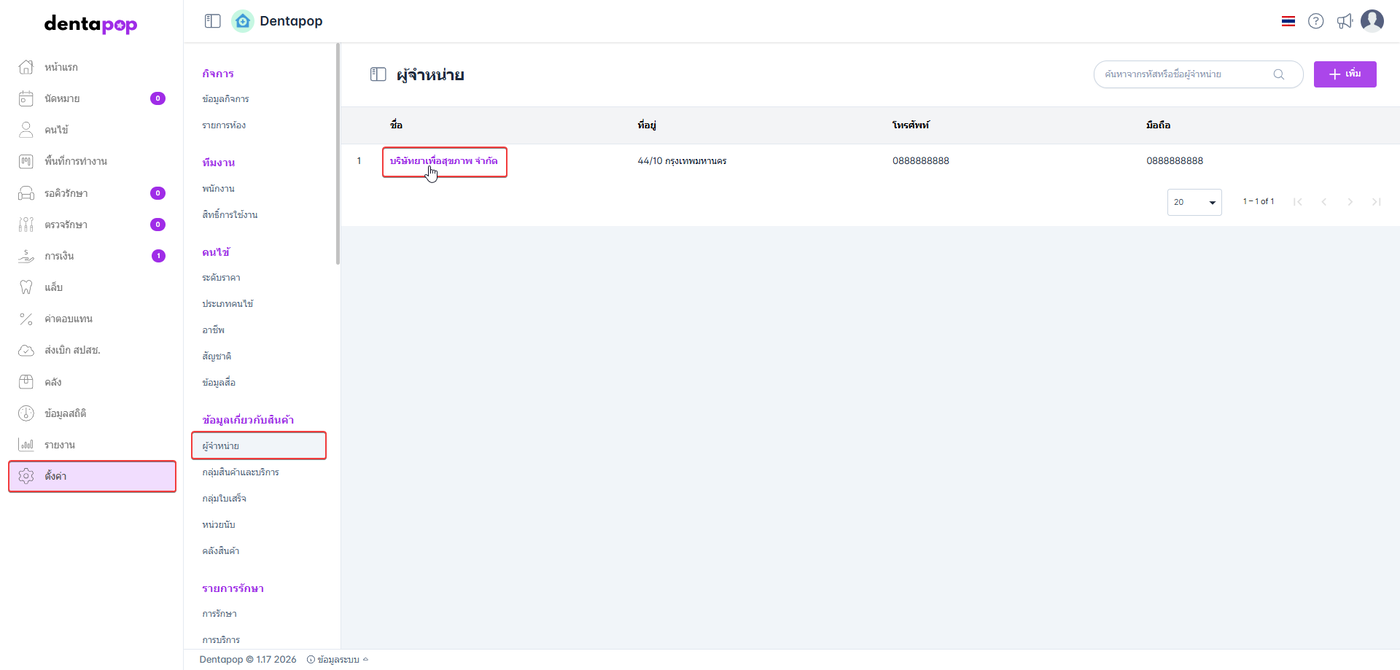Click the การเงิน badge showing 1
This screenshot has width=1400, height=670.
(158, 256)
